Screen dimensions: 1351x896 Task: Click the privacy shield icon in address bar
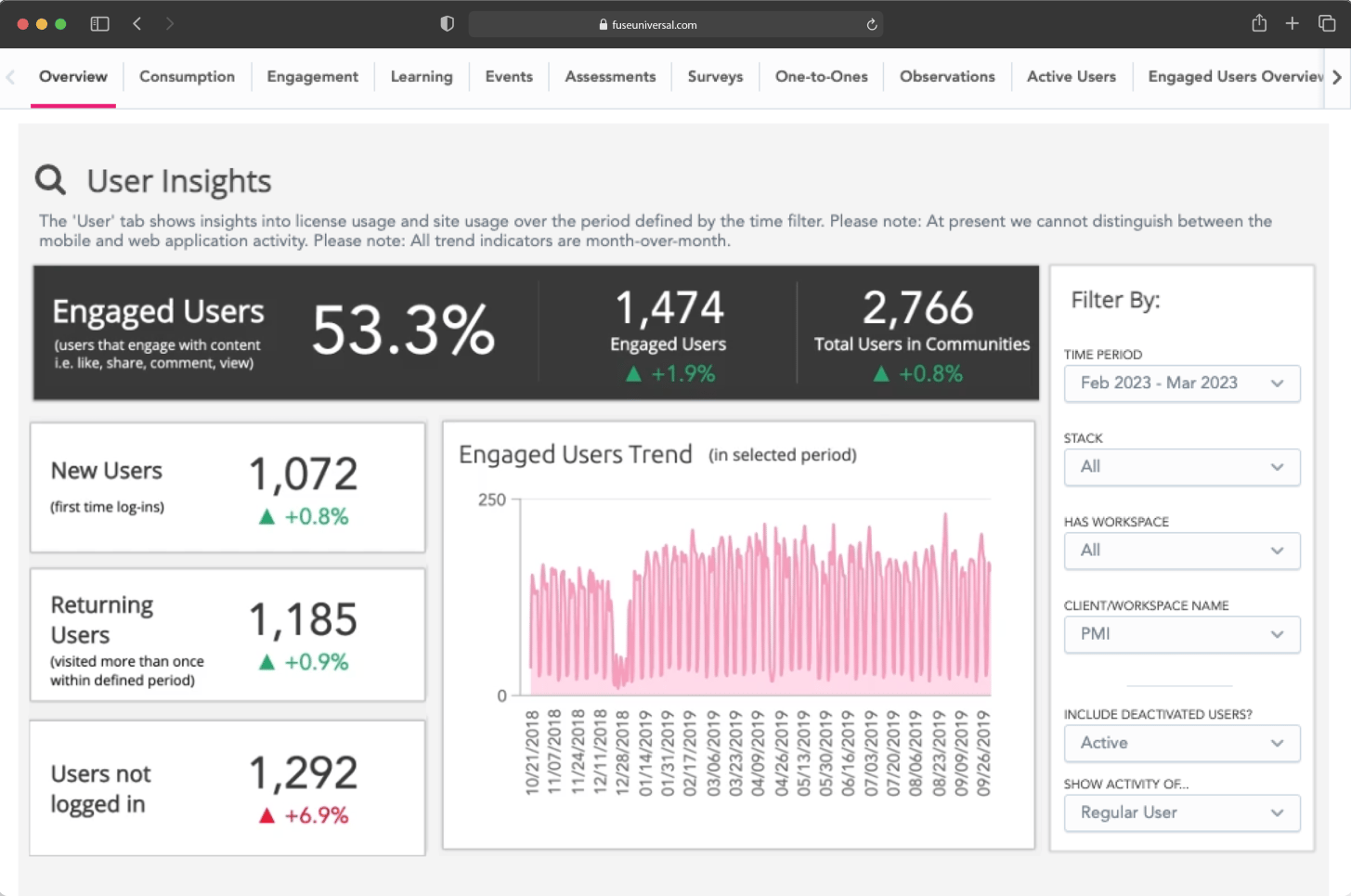447,24
